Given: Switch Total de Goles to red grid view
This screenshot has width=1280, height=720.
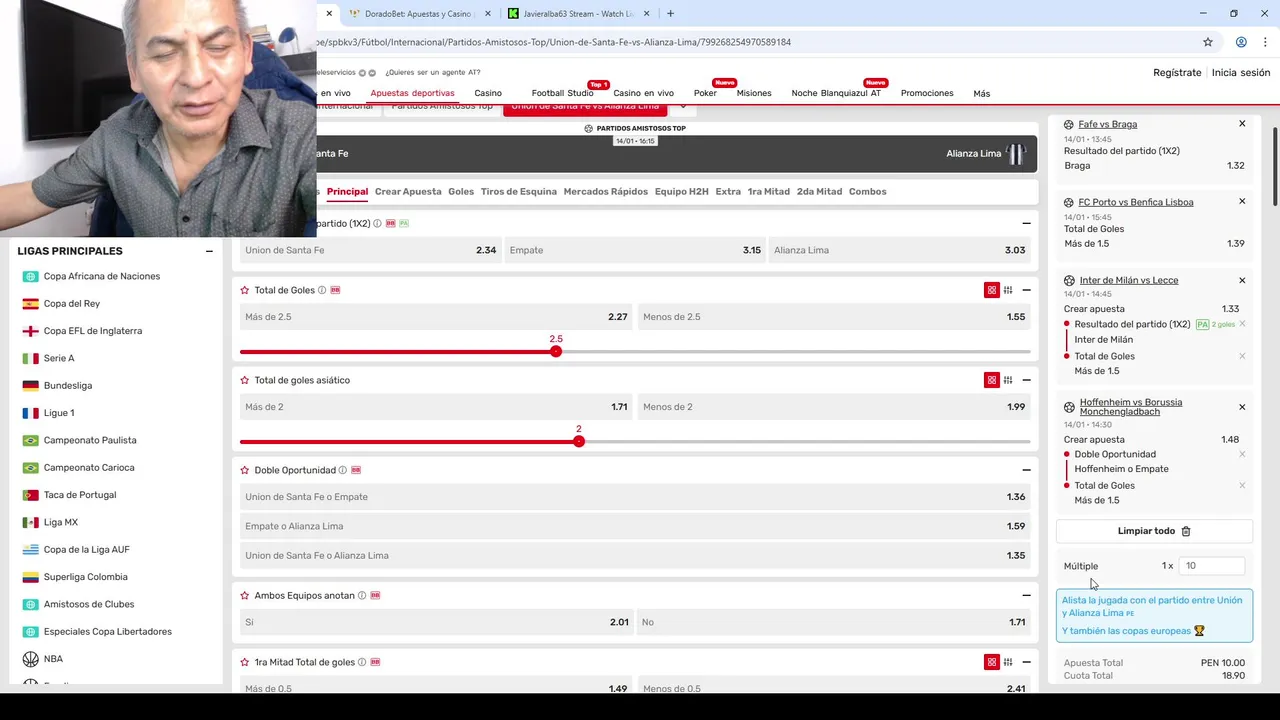Looking at the screenshot, I should click(992, 290).
